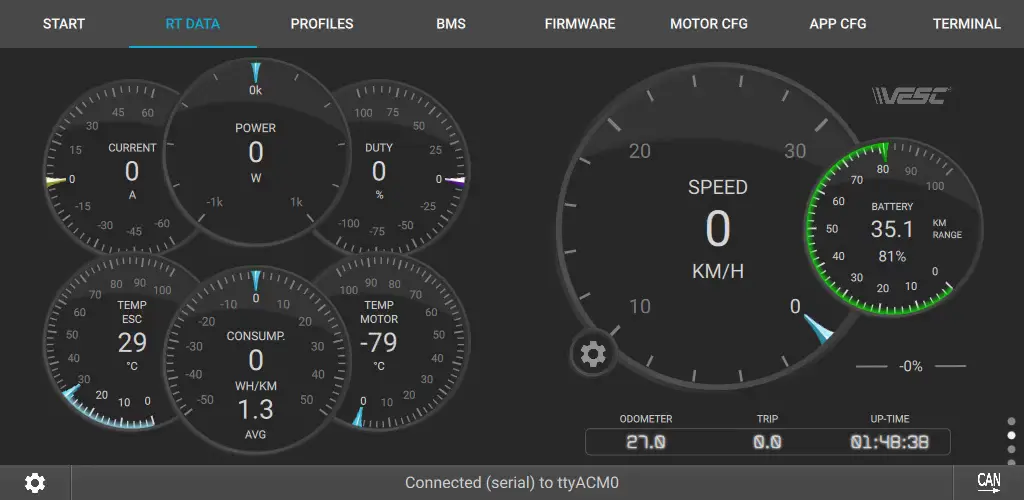Viewport: 1024px width, 500px height.
Task: Click the UP-TIME display 01:48:38
Action: 889,443
